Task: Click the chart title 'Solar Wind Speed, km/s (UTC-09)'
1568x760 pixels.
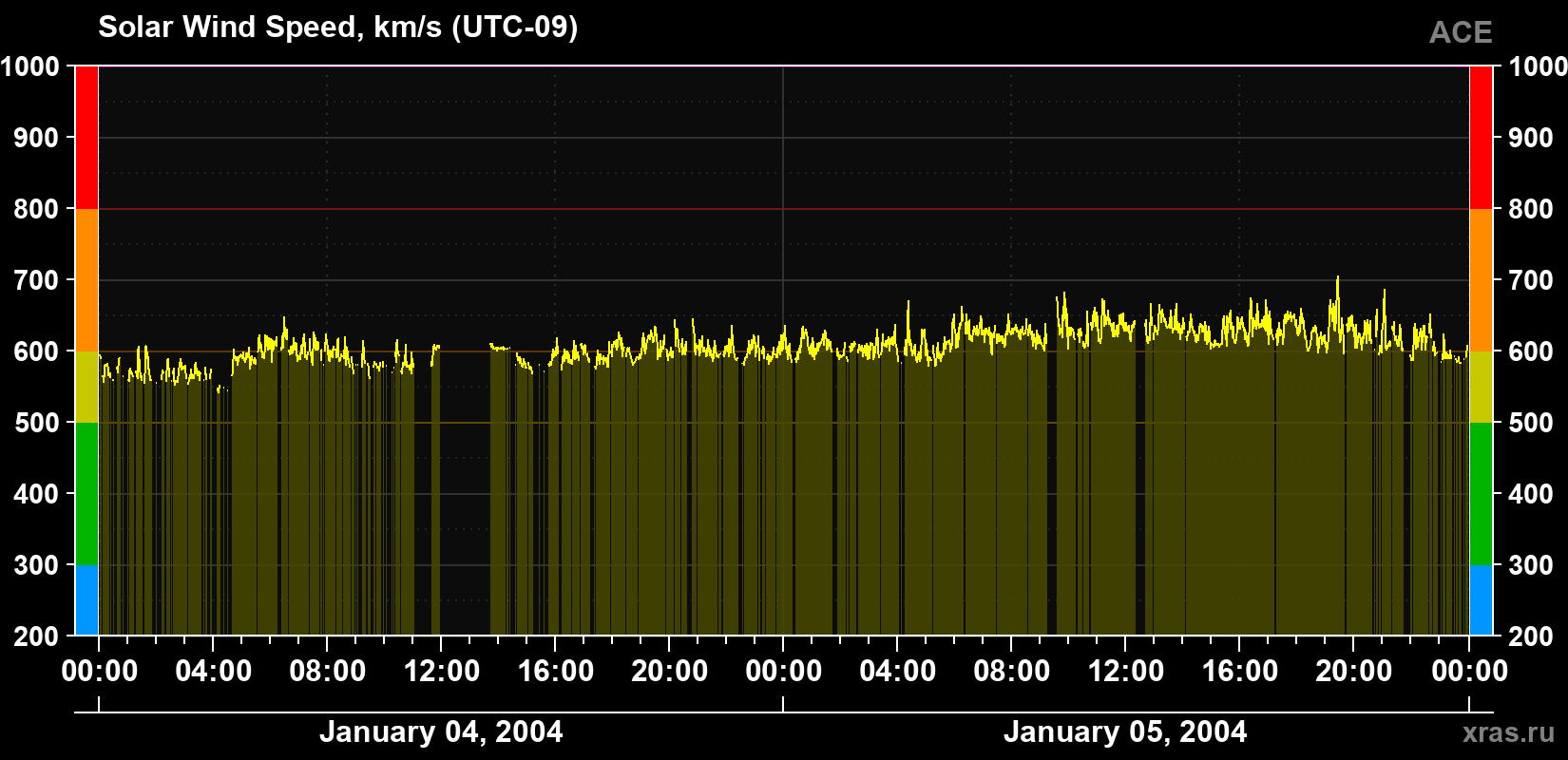Action: click(337, 28)
